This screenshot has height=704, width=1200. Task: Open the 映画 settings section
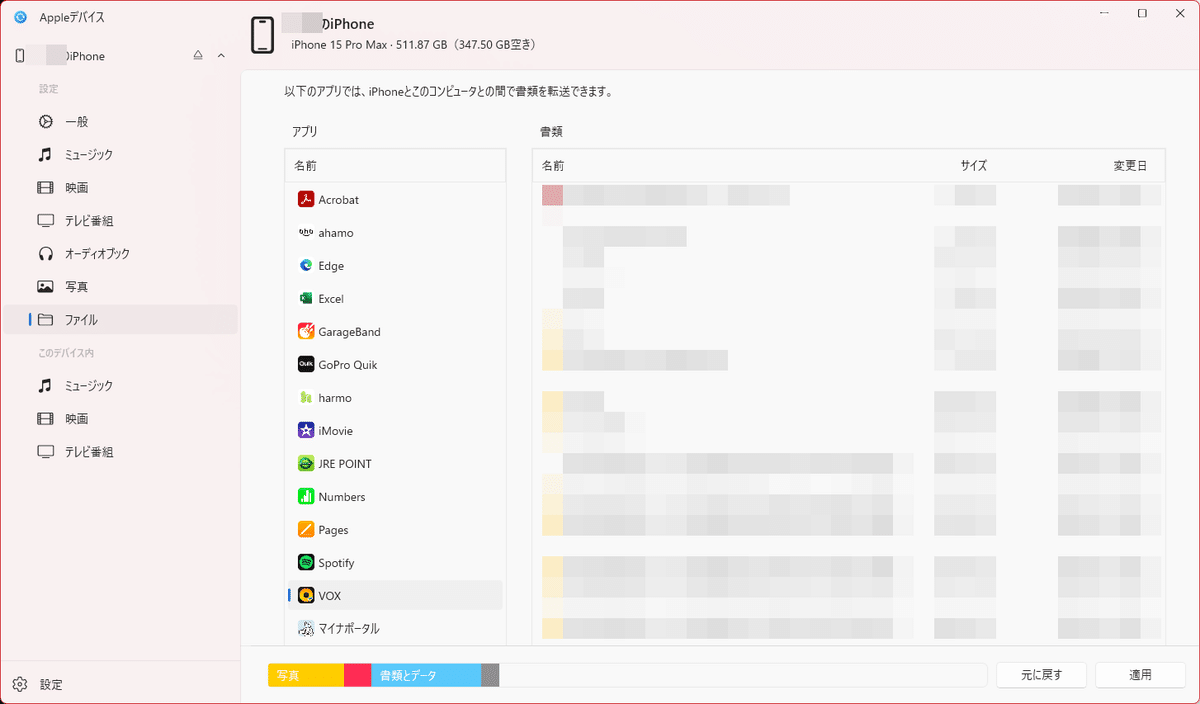120,187
